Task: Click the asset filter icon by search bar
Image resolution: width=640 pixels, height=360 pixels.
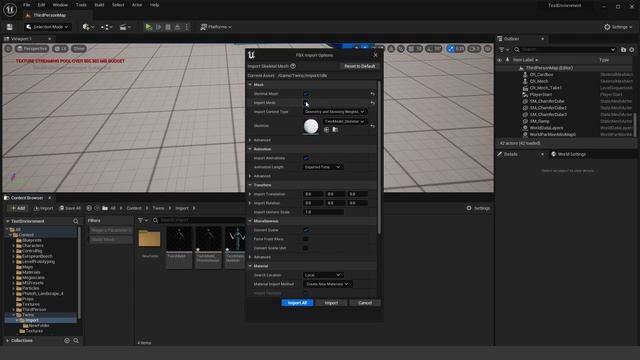Action: pos(142,220)
